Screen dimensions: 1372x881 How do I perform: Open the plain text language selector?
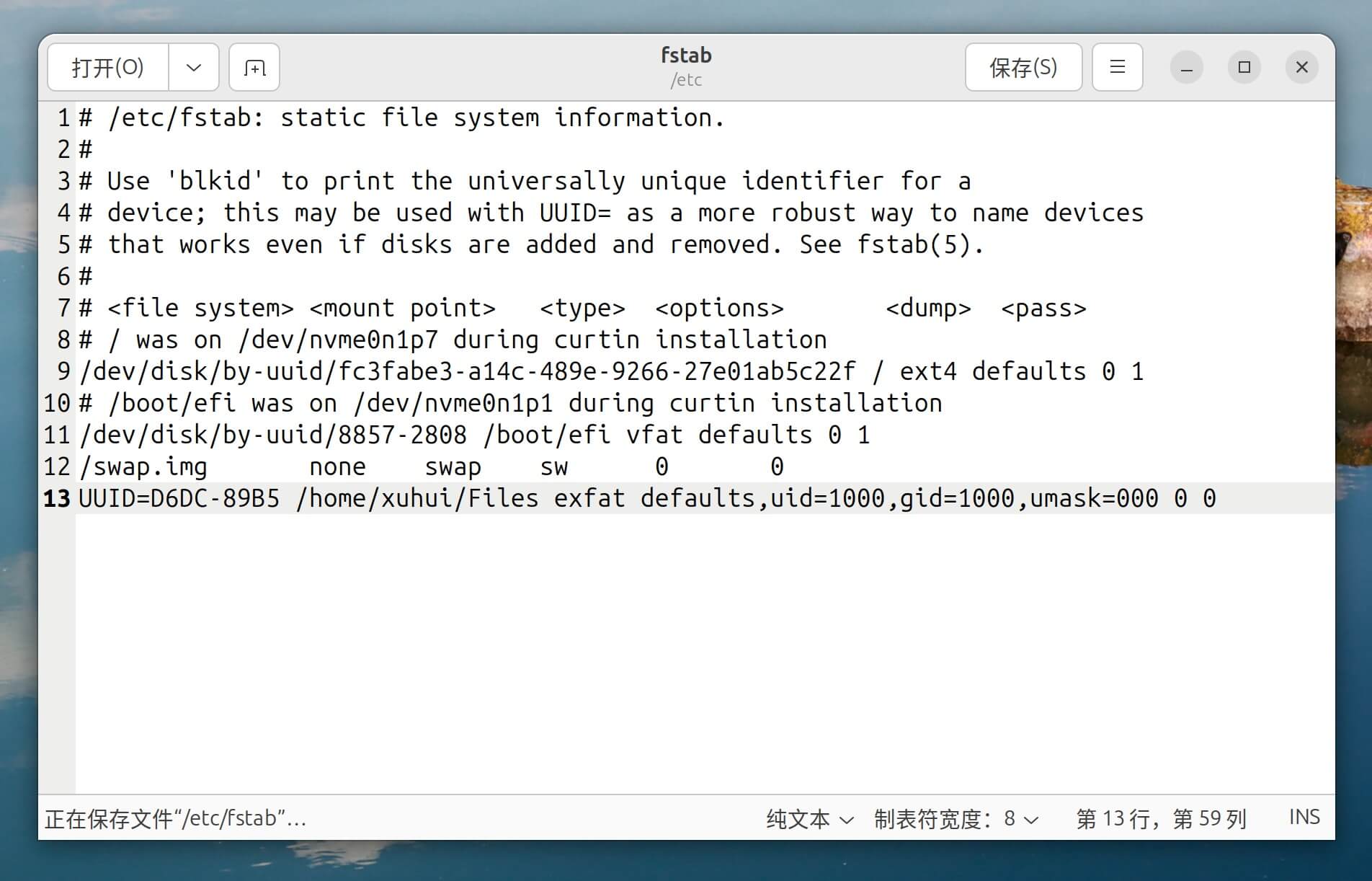pyautogui.click(x=809, y=819)
